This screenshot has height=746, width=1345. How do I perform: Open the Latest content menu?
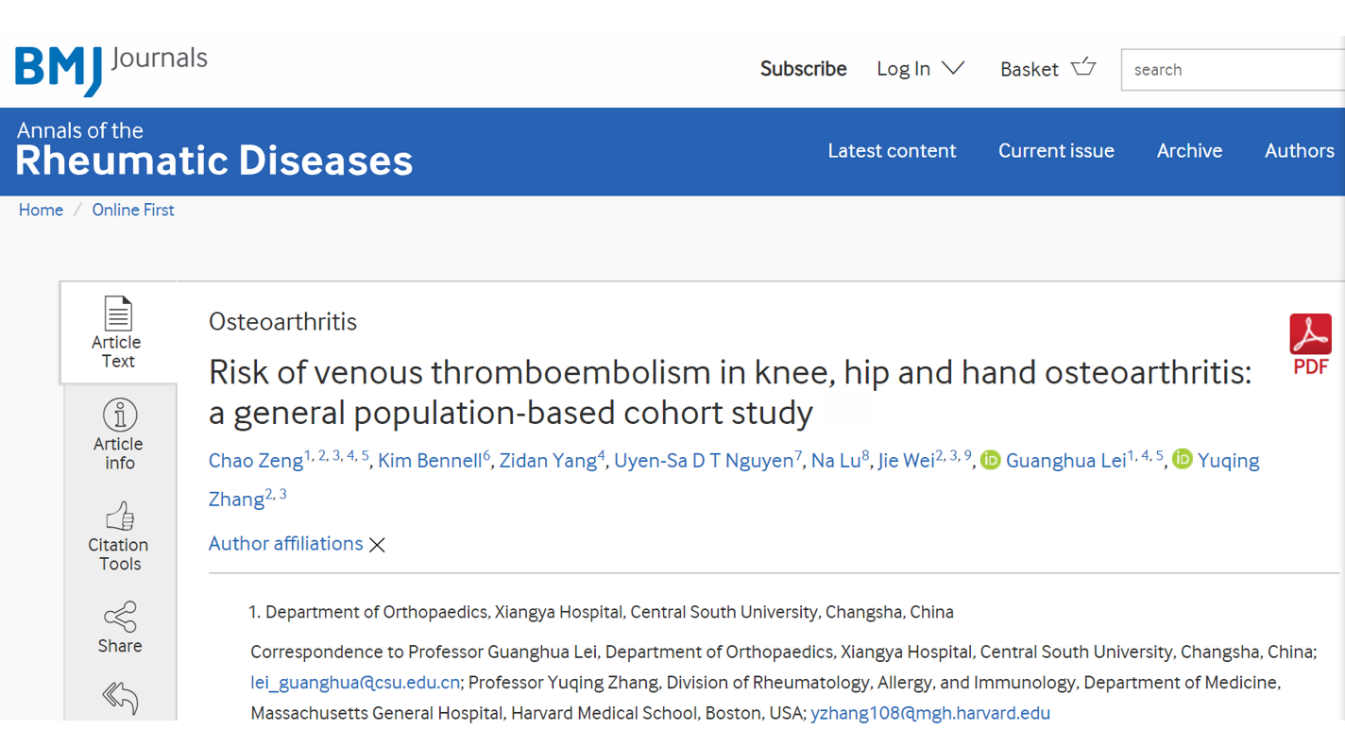tap(892, 151)
